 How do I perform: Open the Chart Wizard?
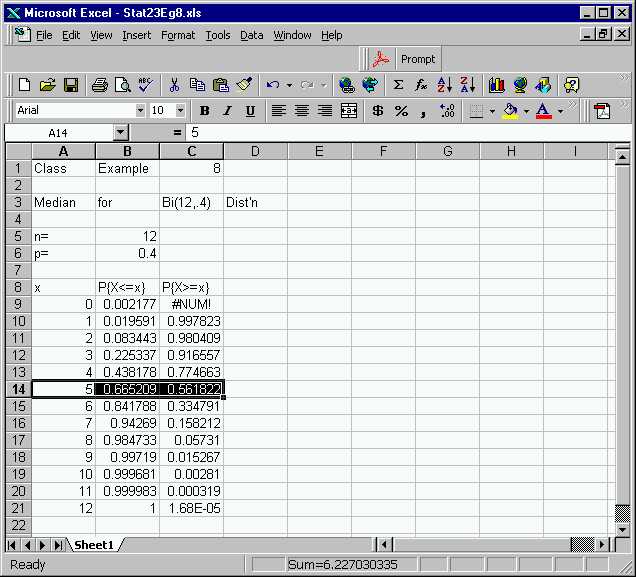pos(496,85)
